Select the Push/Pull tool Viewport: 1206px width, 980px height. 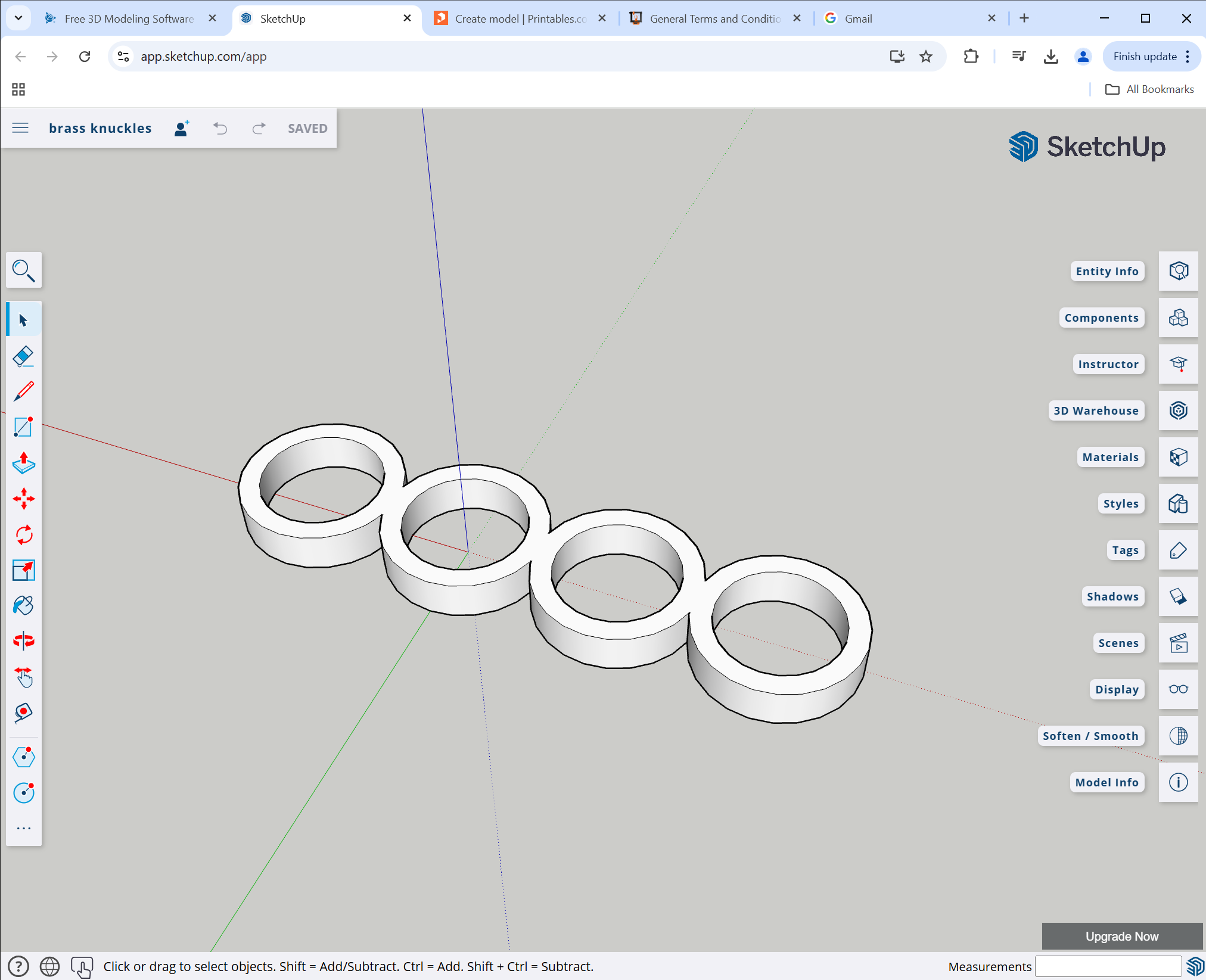pyautogui.click(x=24, y=463)
